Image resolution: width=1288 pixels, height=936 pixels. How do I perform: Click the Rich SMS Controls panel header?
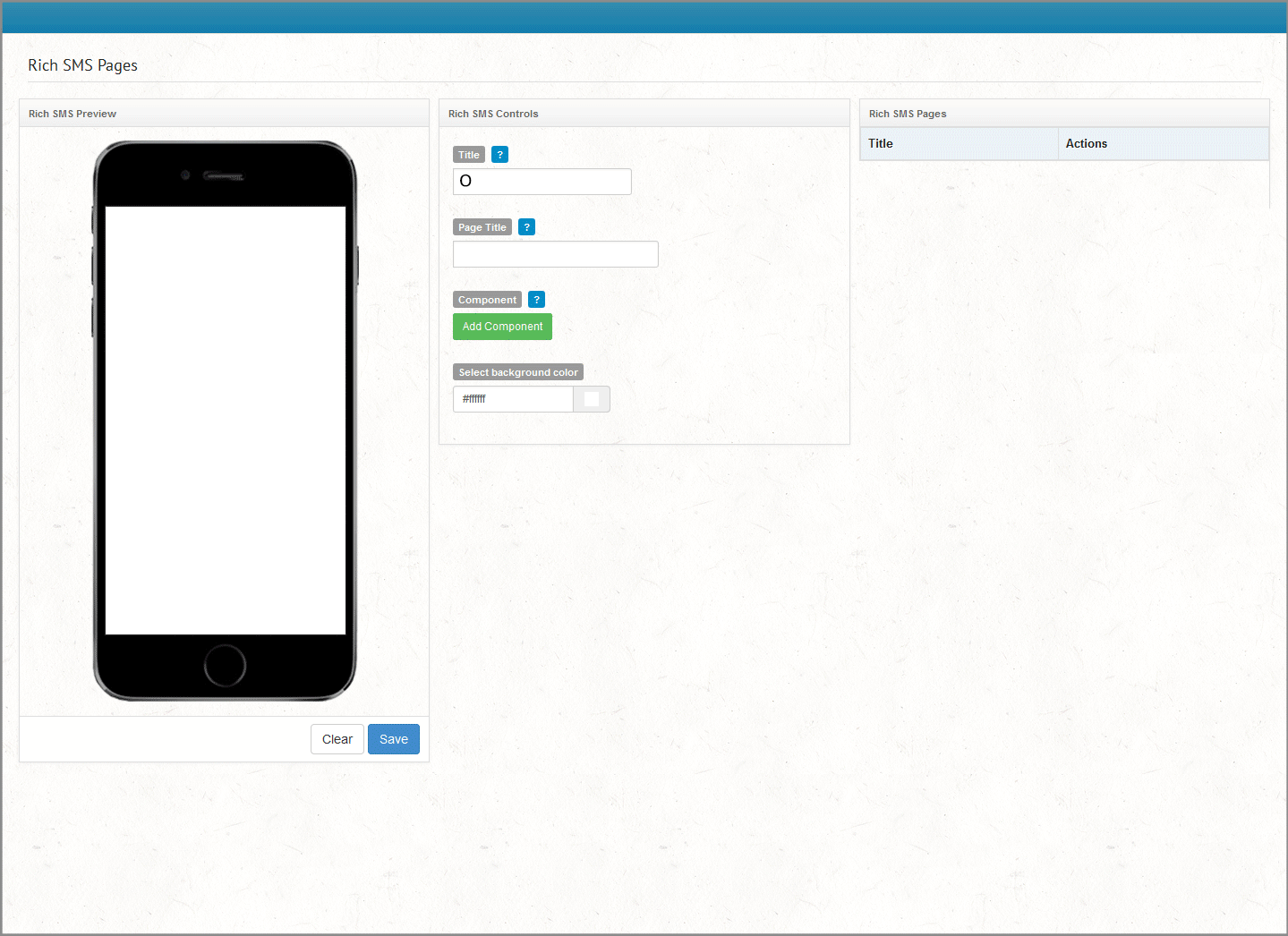click(x=493, y=114)
